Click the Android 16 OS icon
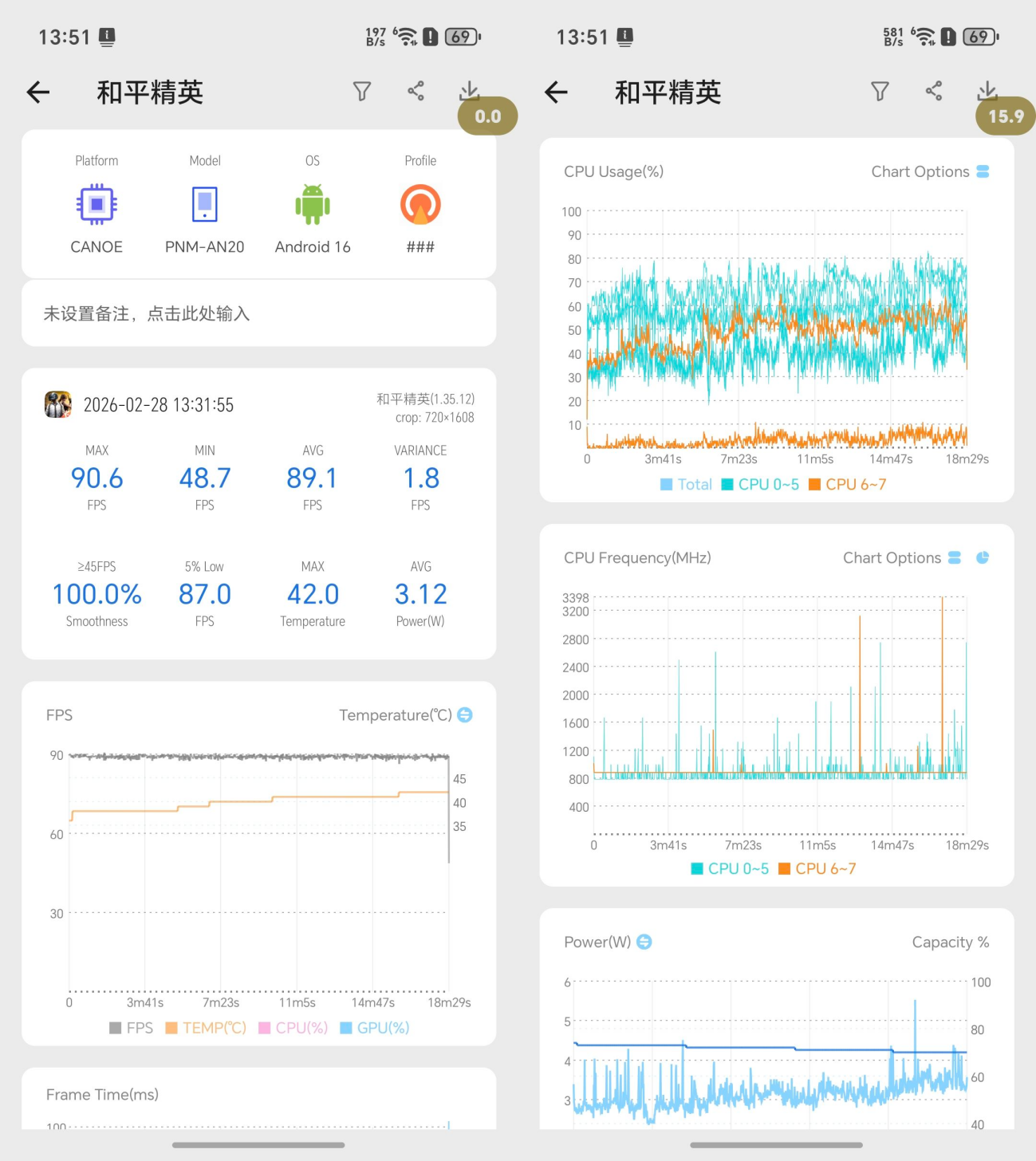This screenshot has width=1036, height=1161. (x=313, y=205)
